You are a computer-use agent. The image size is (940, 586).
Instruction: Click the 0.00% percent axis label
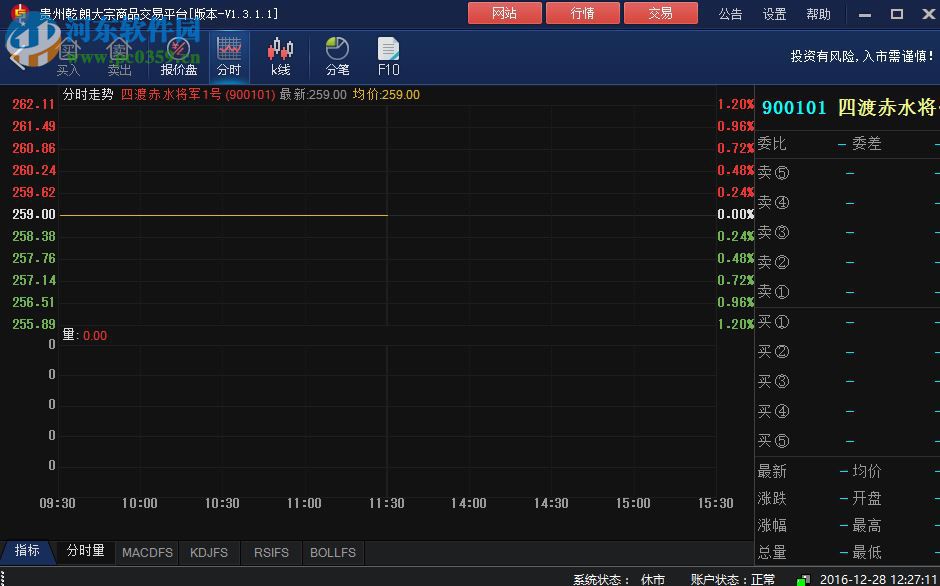[x=736, y=214]
